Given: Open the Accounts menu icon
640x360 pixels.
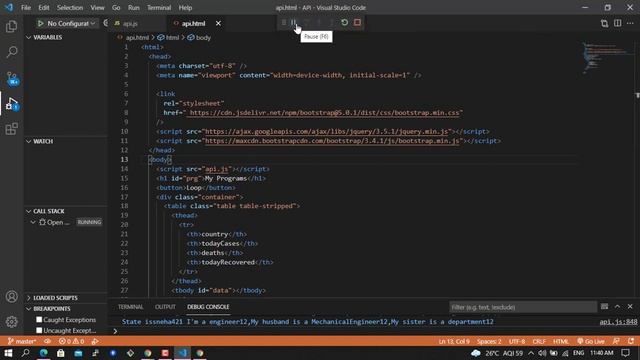Looking at the screenshot, I should [x=12, y=296].
